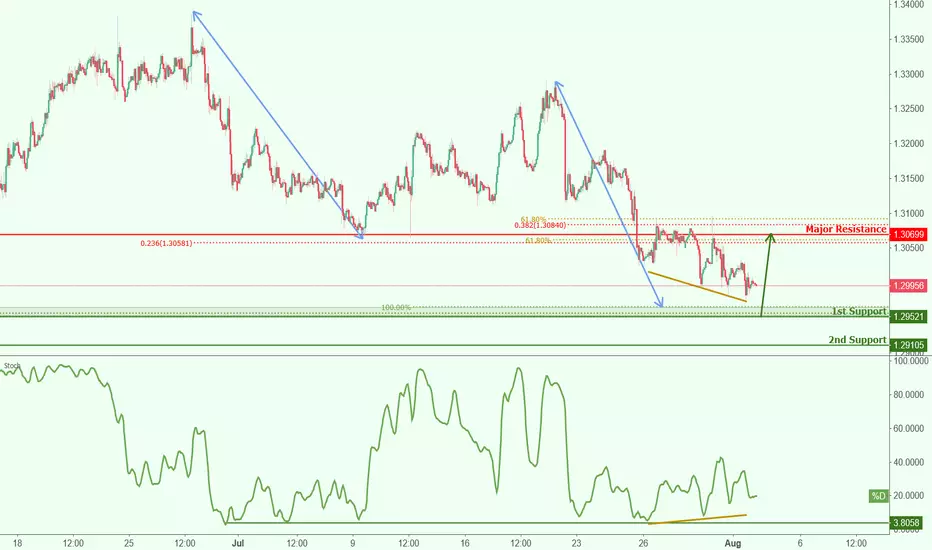Click 40.0000 on the stochastic scale
The image size is (932, 550).
click(x=910, y=462)
